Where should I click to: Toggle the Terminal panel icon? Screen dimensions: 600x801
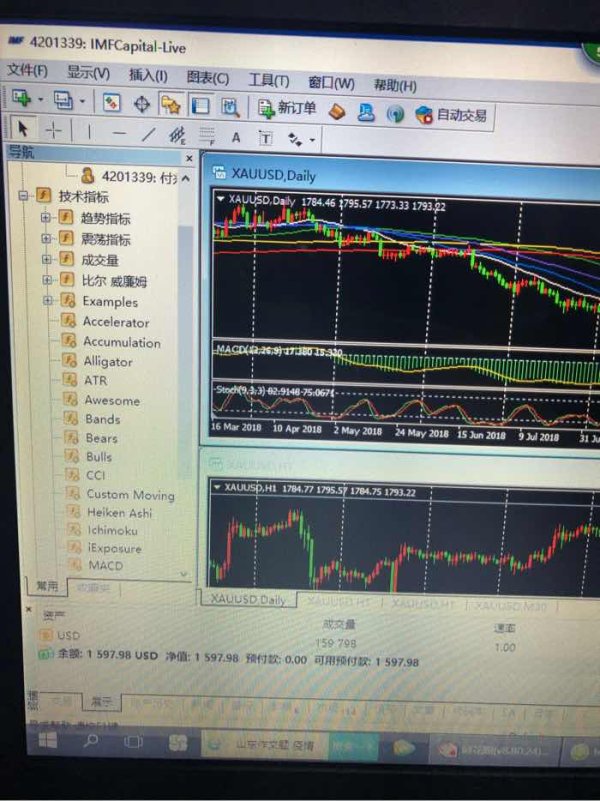200,106
